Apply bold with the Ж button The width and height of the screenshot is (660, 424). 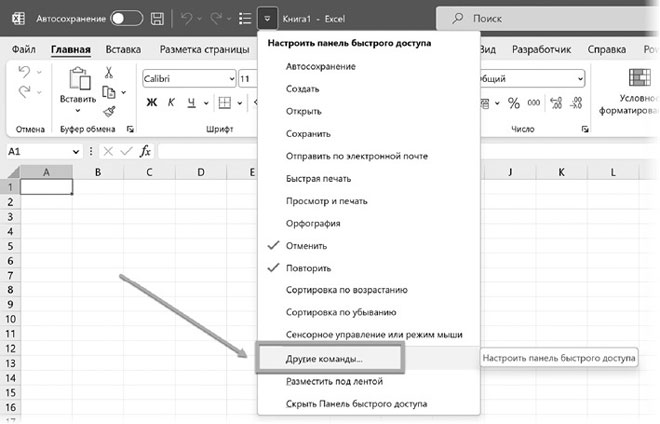pyautogui.click(x=152, y=102)
